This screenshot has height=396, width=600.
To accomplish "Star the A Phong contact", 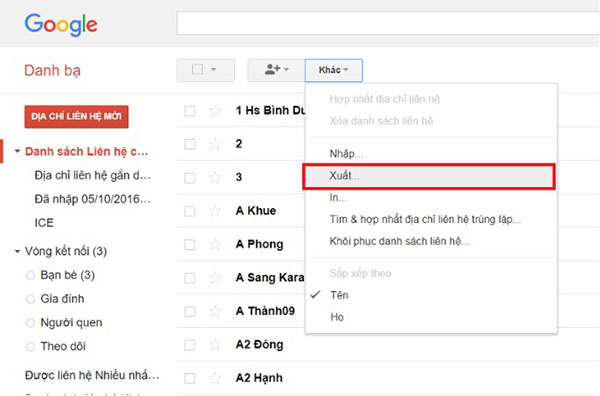I will click(215, 244).
